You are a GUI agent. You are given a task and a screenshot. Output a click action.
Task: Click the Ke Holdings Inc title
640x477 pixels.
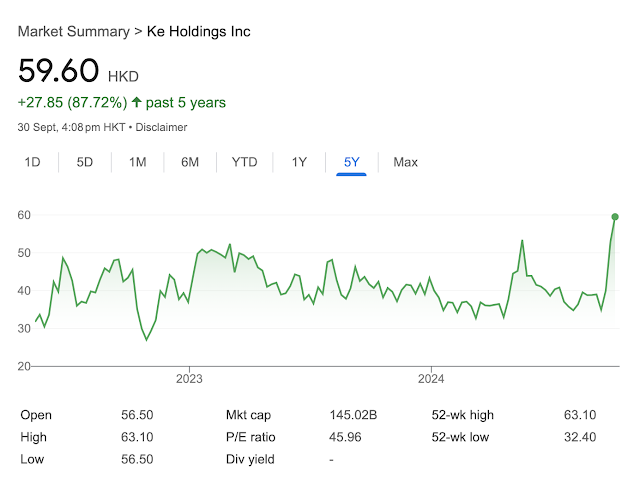(x=198, y=31)
